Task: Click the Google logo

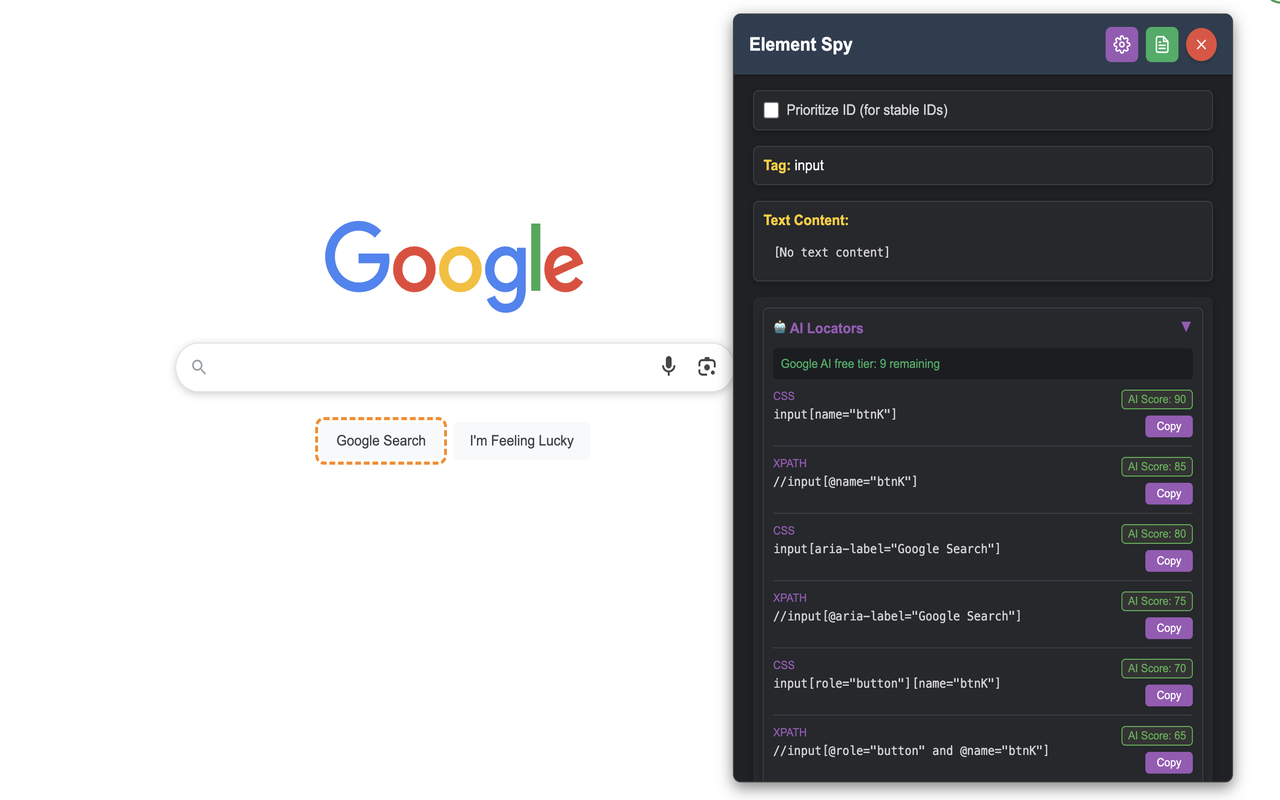Action: (454, 265)
